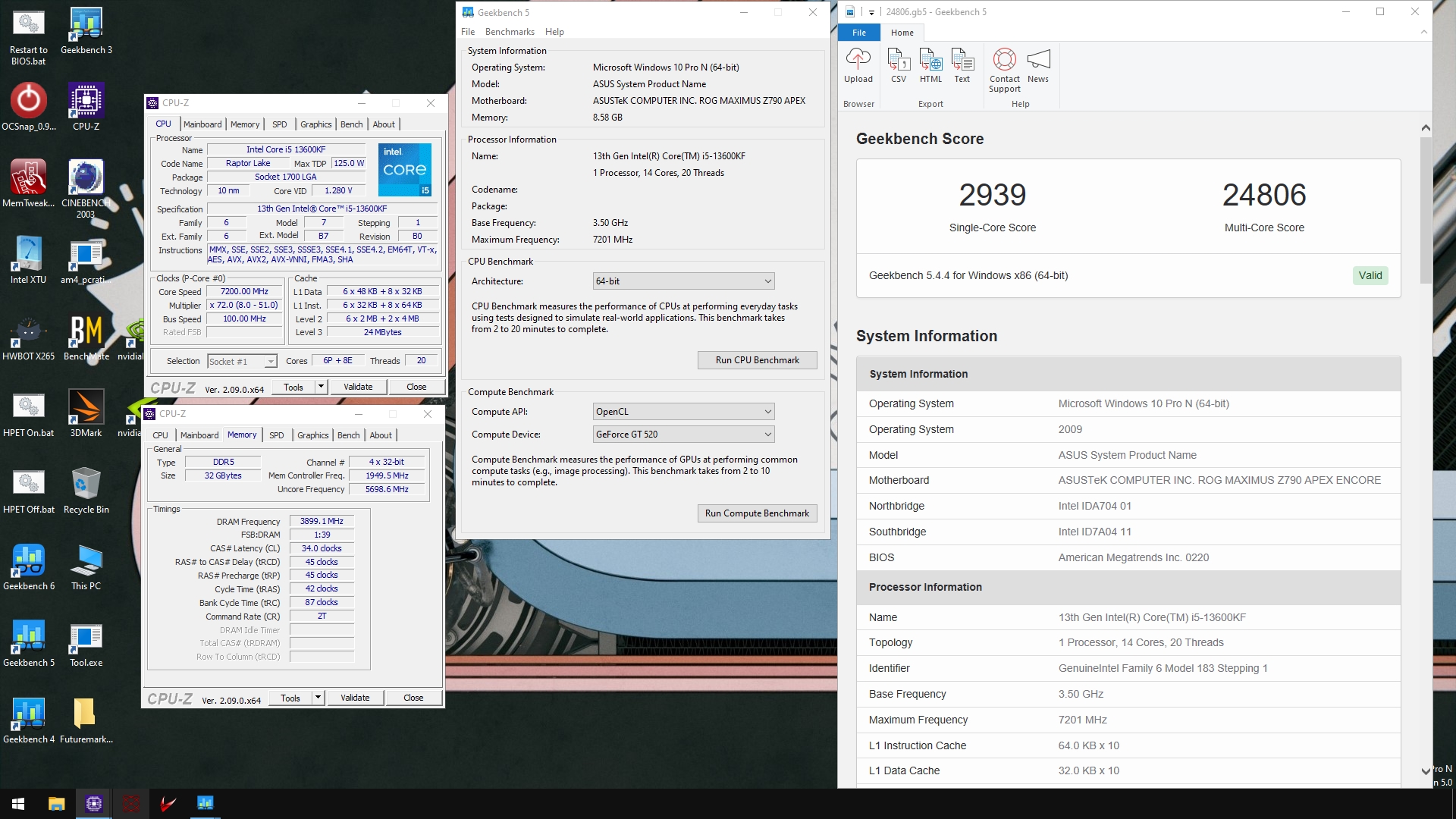Click Tools button in lower CPU-Z window
This screenshot has height=819, width=1456.
pos(290,698)
